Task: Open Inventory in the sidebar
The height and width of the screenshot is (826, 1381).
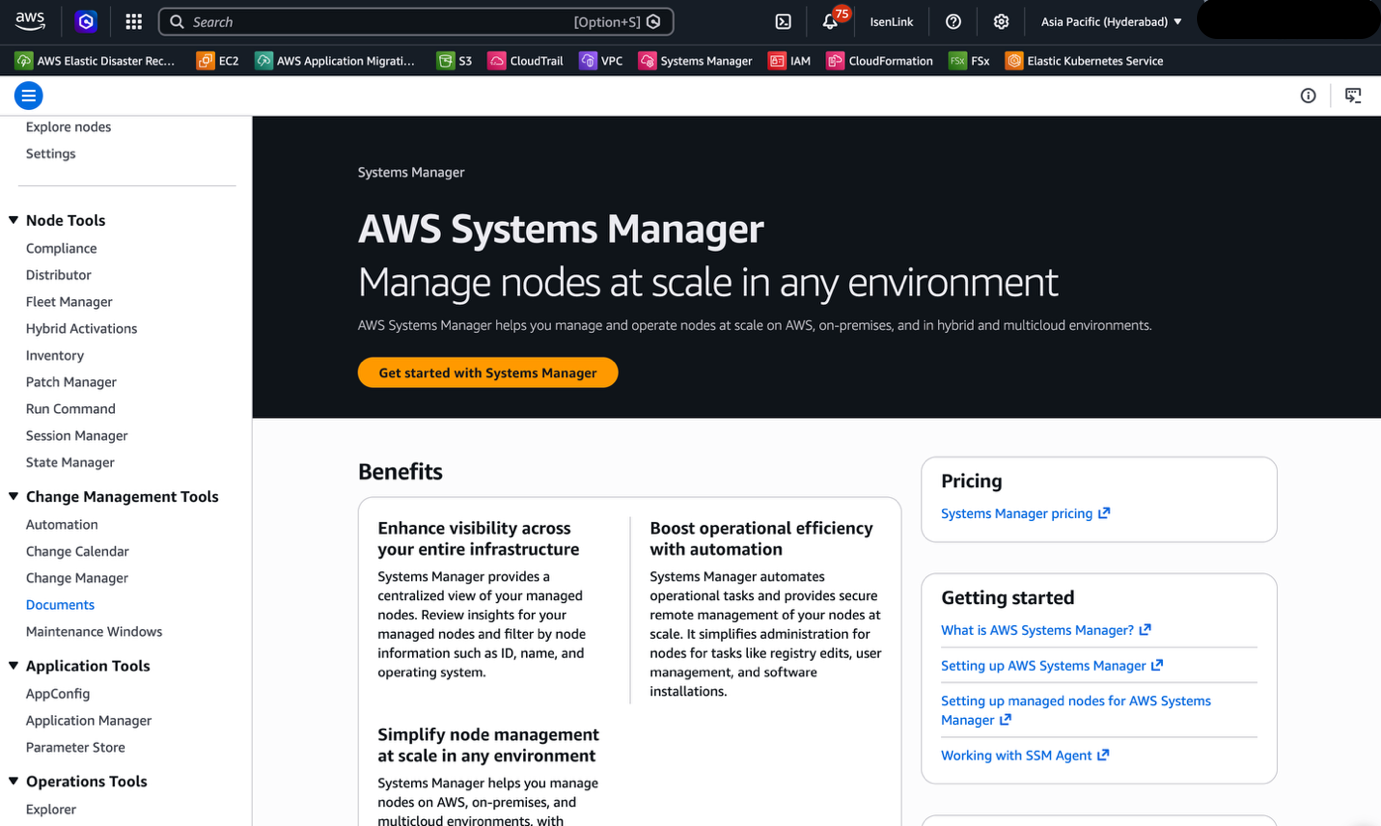Action: click(55, 356)
